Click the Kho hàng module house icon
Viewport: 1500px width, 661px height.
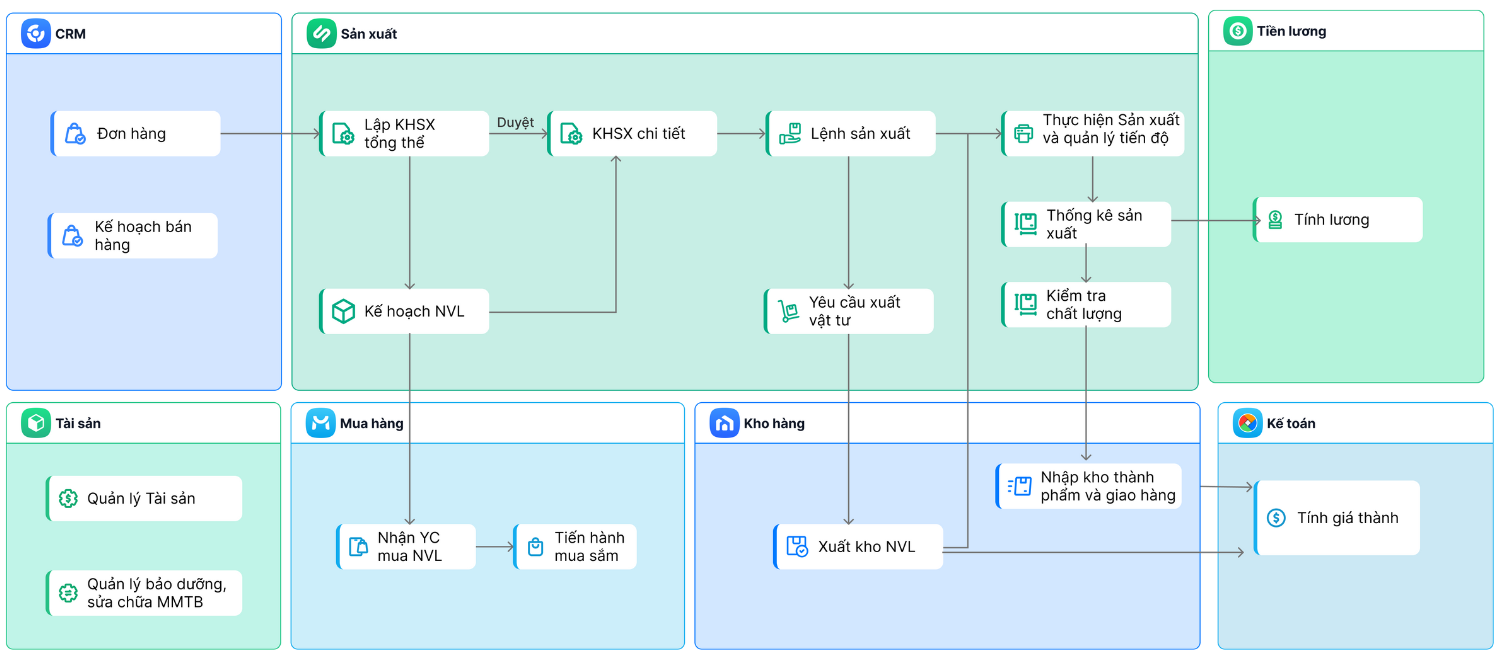(x=724, y=423)
